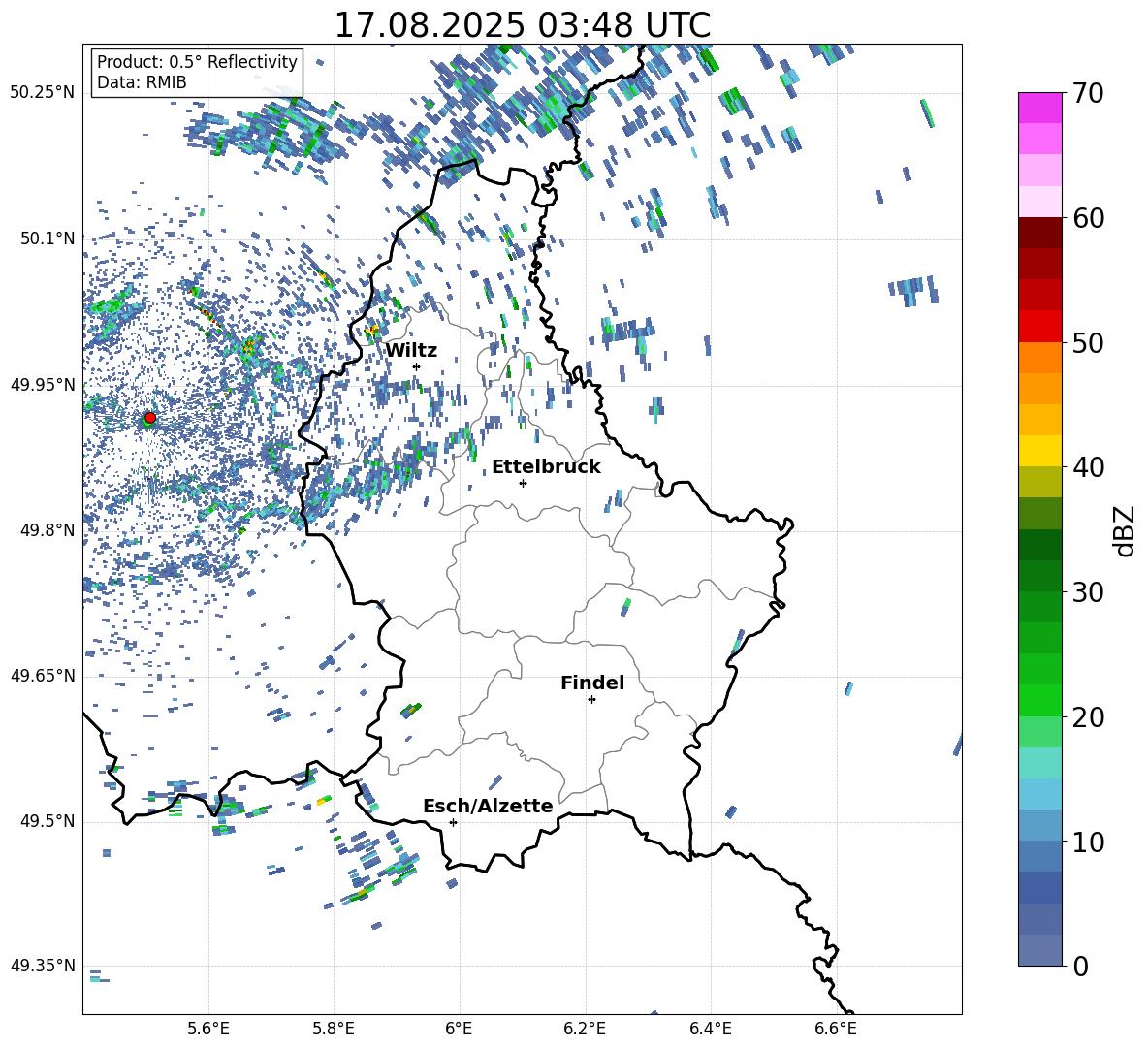The width and height of the screenshot is (1148, 1048).
Task: Click the 49.5°N latitude label
Action: pyautogui.click(x=48, y=821)
